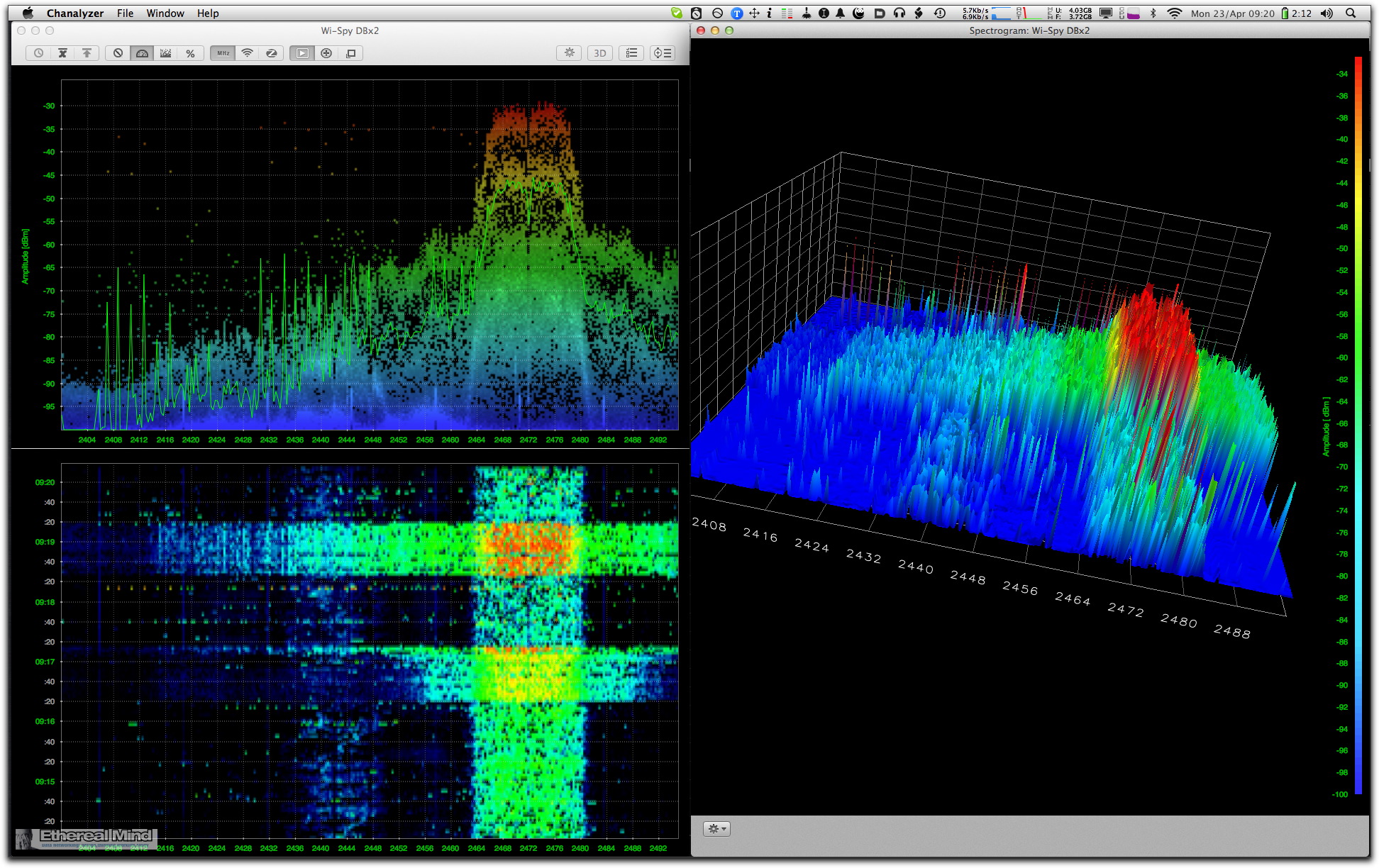Click the network speed 5.7Kb/s readout
The height and width of the screenshot is (868, 1379).
pyautogui.click(x=975, y=13)
